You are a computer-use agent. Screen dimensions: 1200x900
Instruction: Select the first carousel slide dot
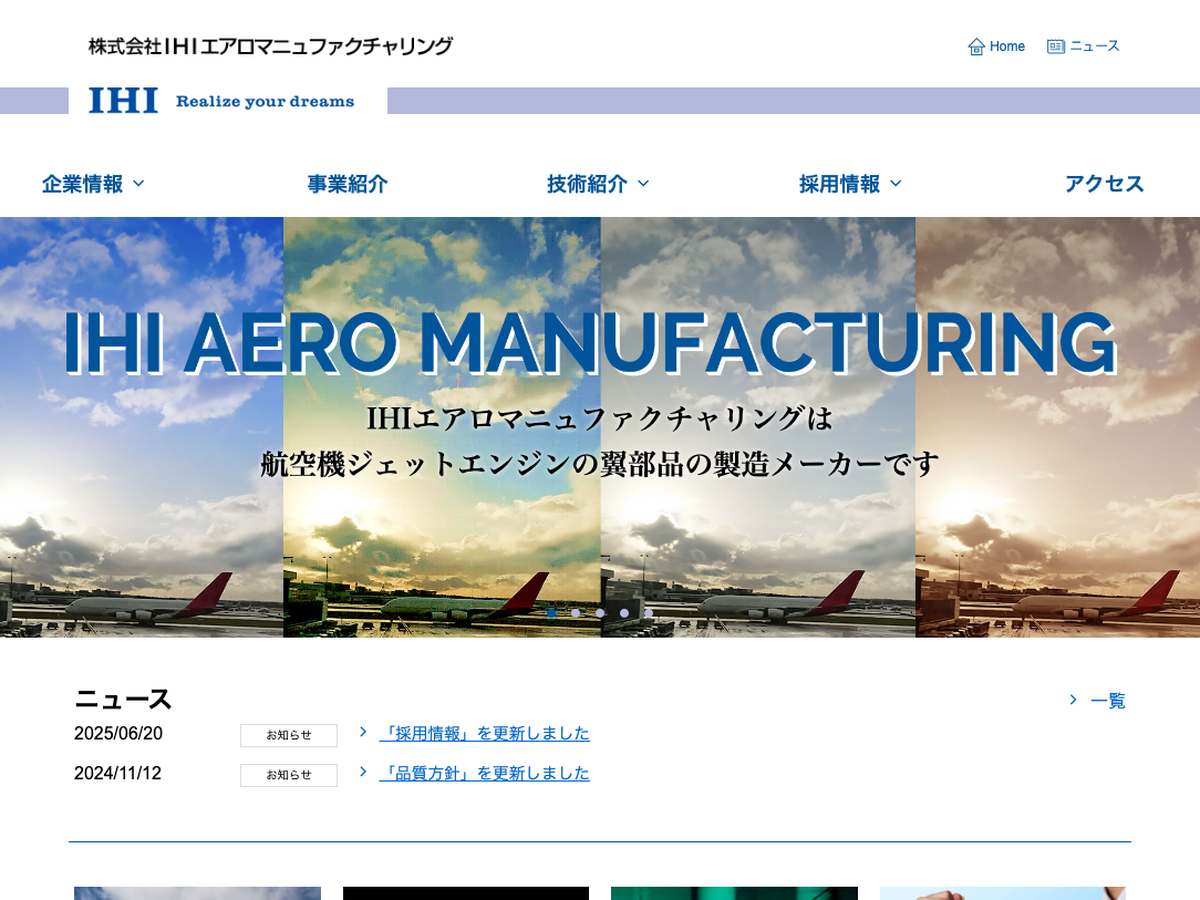pyautogui.click(x=551, y=613)
